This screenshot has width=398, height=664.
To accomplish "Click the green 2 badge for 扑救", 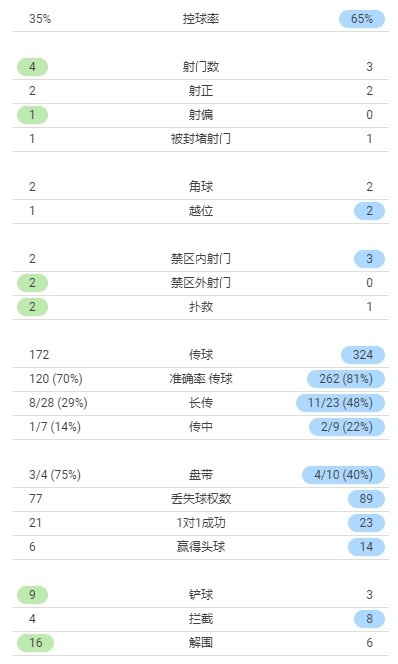I will [x=32, y=307].
